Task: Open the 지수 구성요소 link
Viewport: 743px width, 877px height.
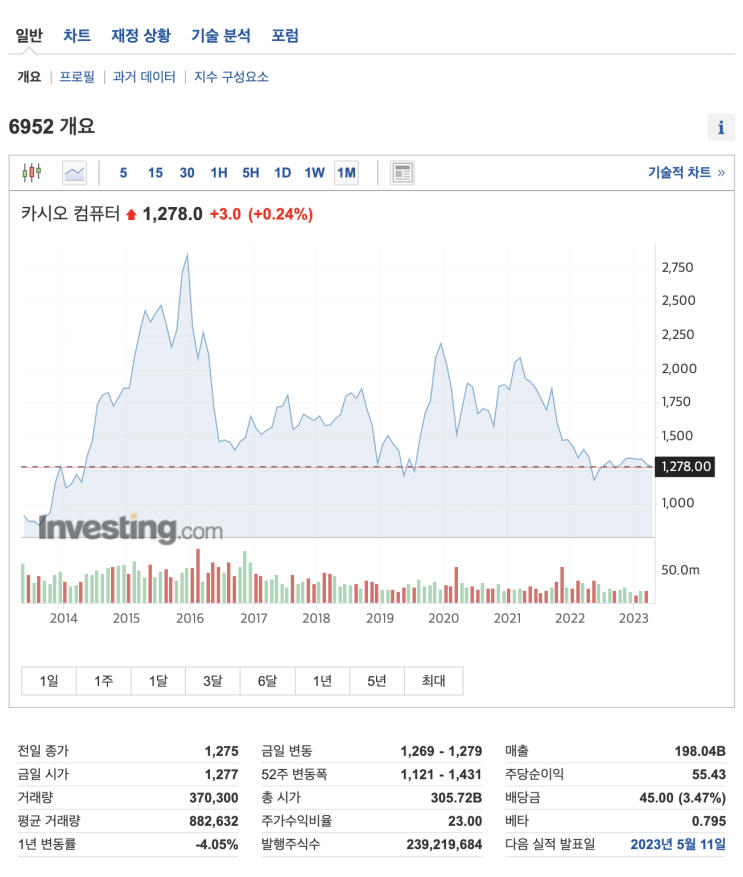Action: click(x=231, y=77)
